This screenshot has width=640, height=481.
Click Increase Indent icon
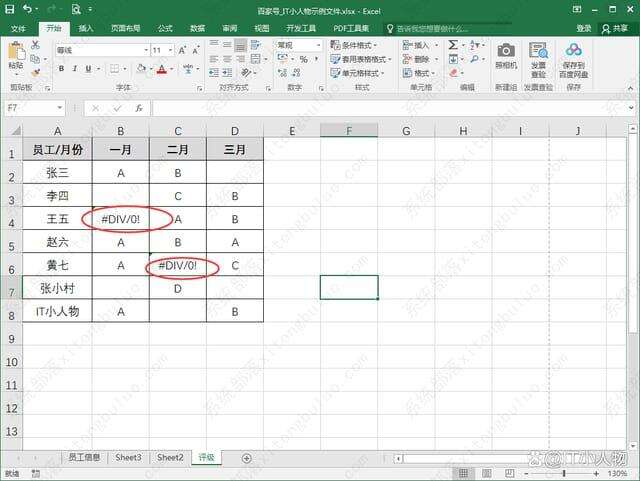click(227, 73)
